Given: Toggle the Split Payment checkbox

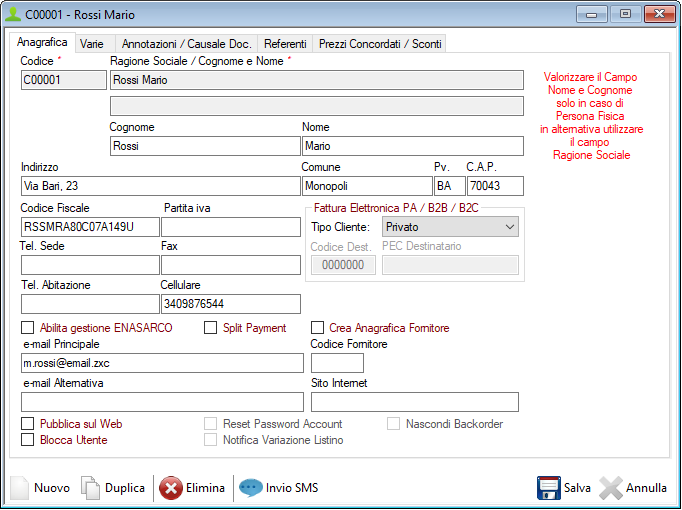Looking at the screenshot, I should 211,328.
